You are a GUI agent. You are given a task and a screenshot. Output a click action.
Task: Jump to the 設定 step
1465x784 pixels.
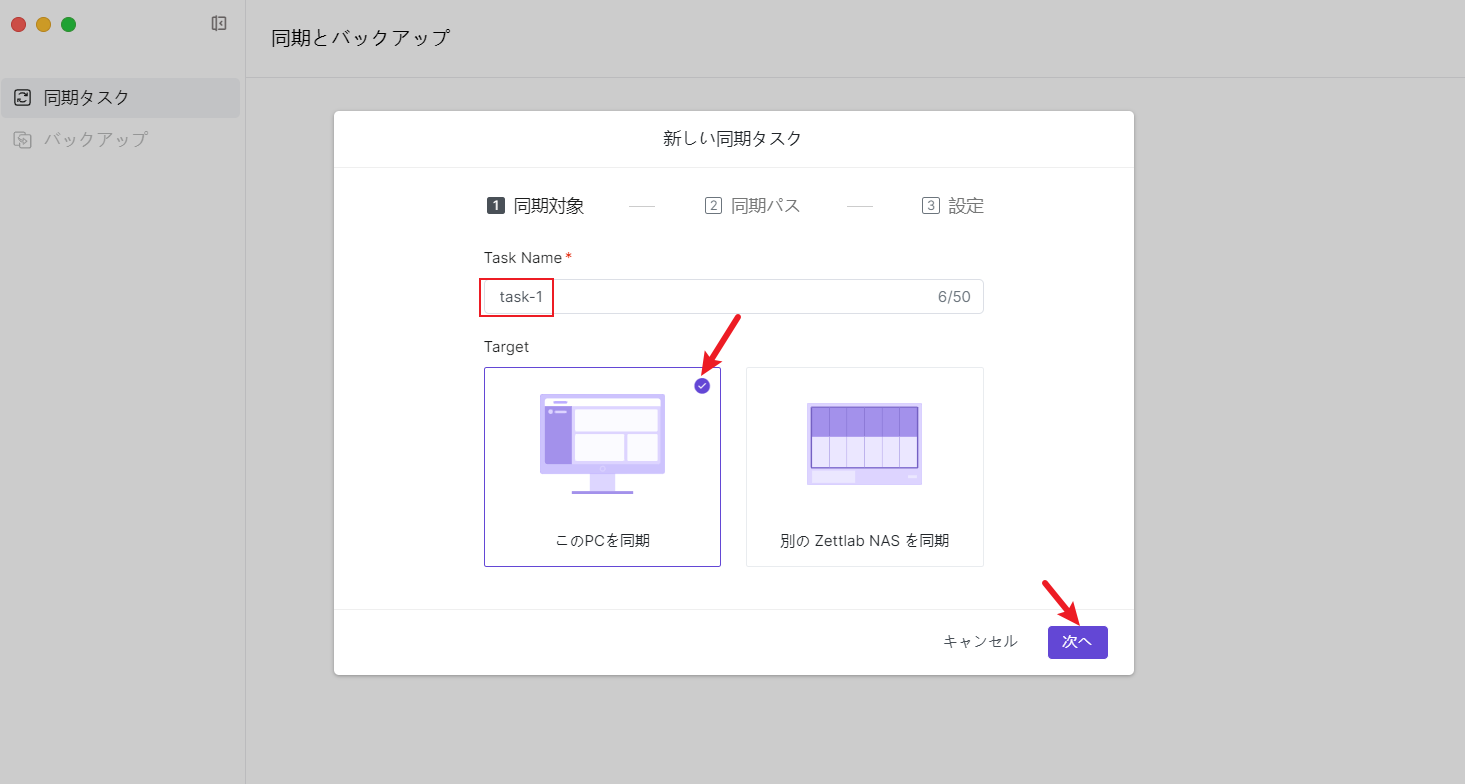click(x=966, y=206)
